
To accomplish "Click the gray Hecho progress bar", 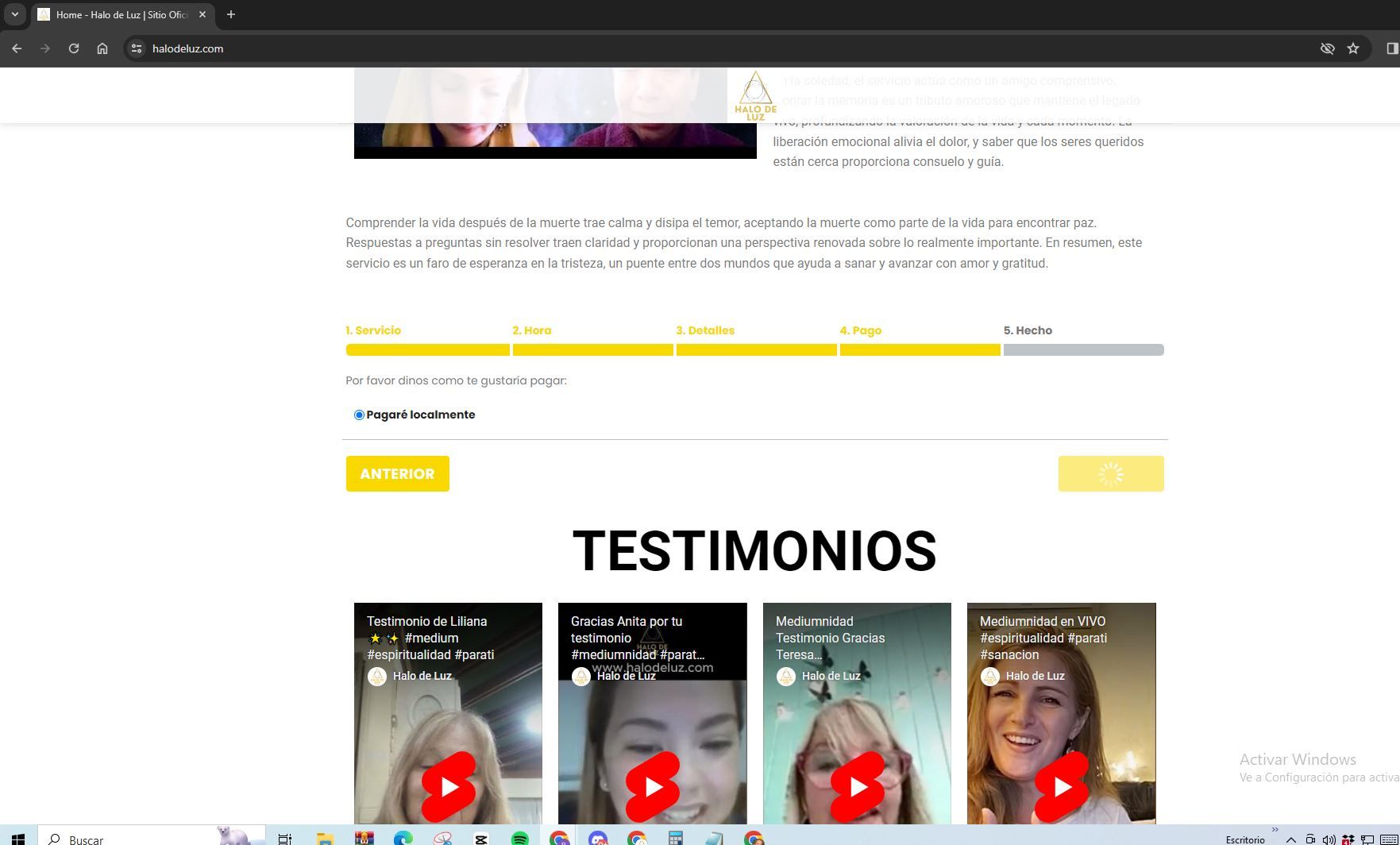I will pos(1084,349).
